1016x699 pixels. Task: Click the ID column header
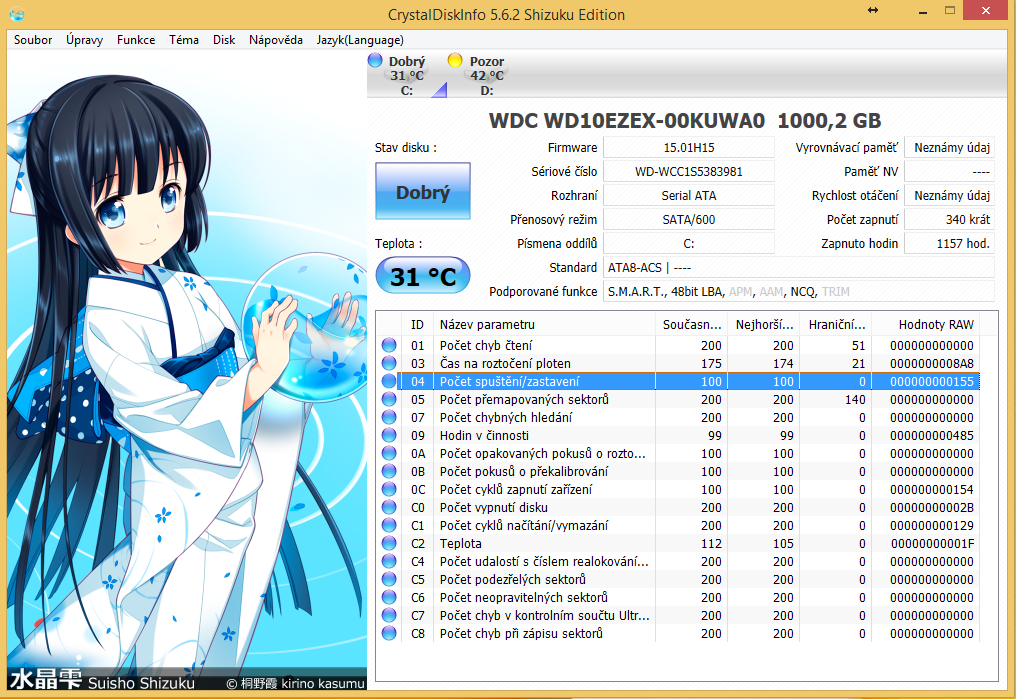coord(417,325)
